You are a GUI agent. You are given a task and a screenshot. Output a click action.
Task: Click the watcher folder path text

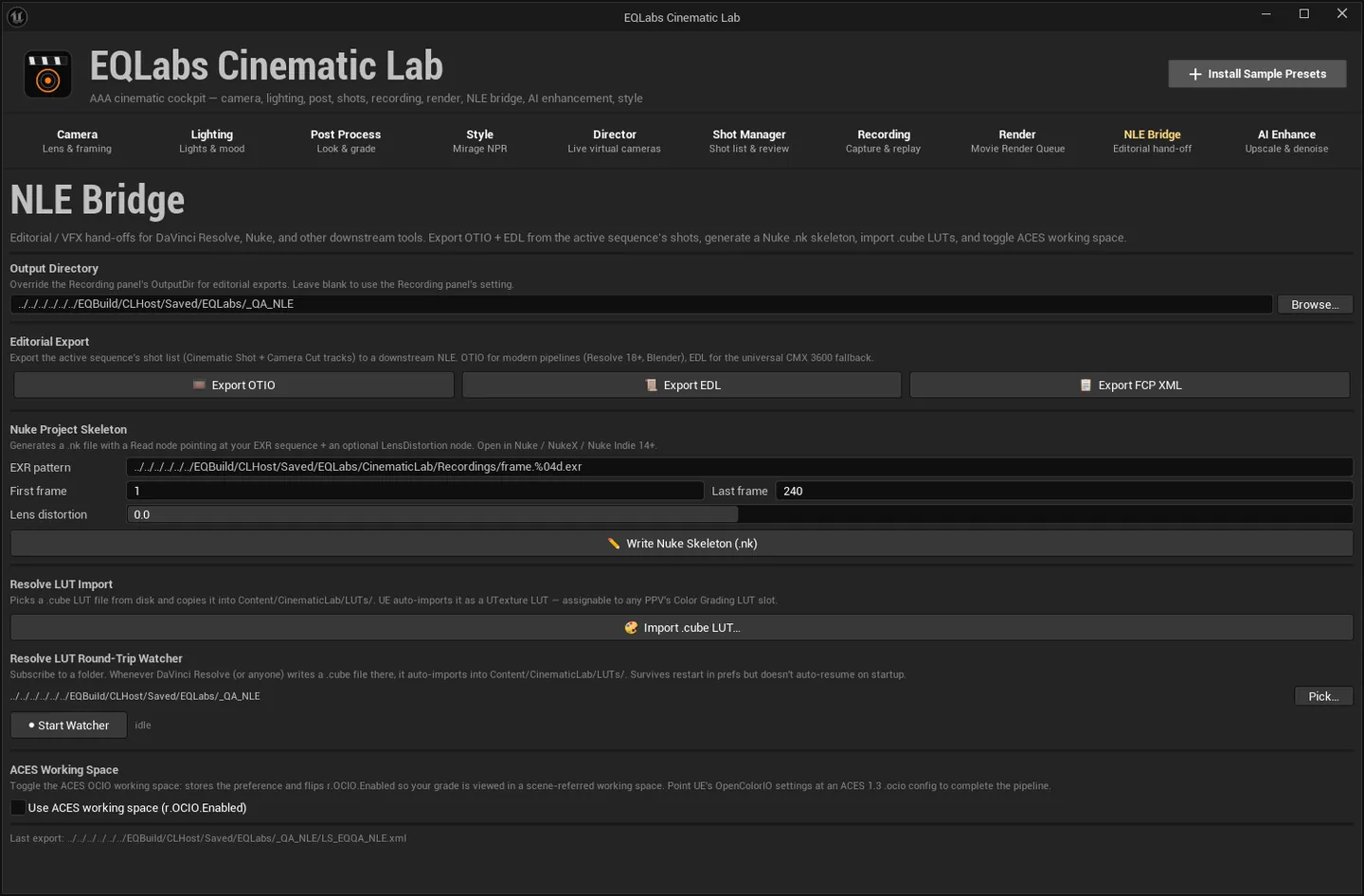pyautogui.click(x=135, y=696)
